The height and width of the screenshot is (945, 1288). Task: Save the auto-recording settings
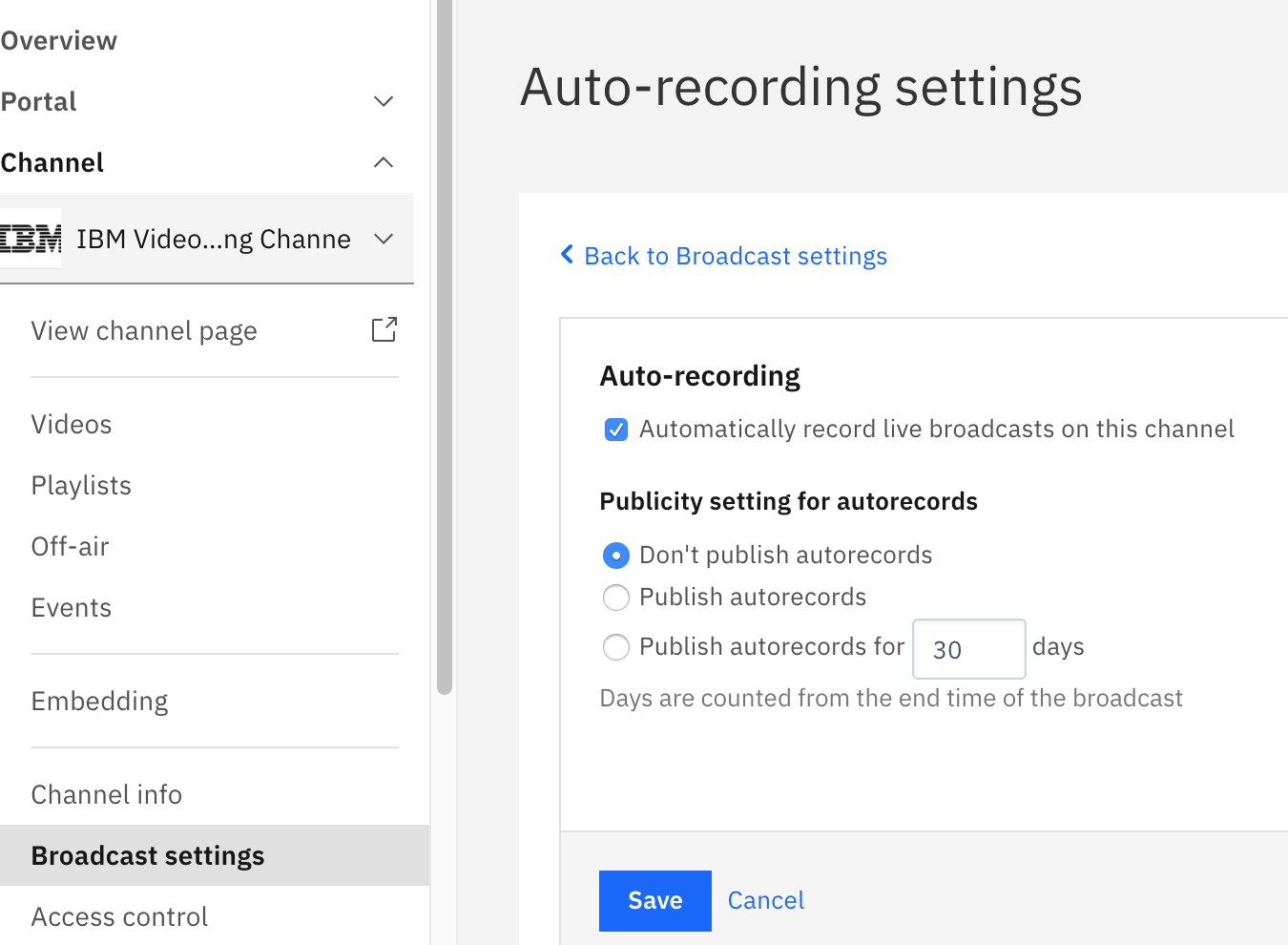click(x=655, y=901)
